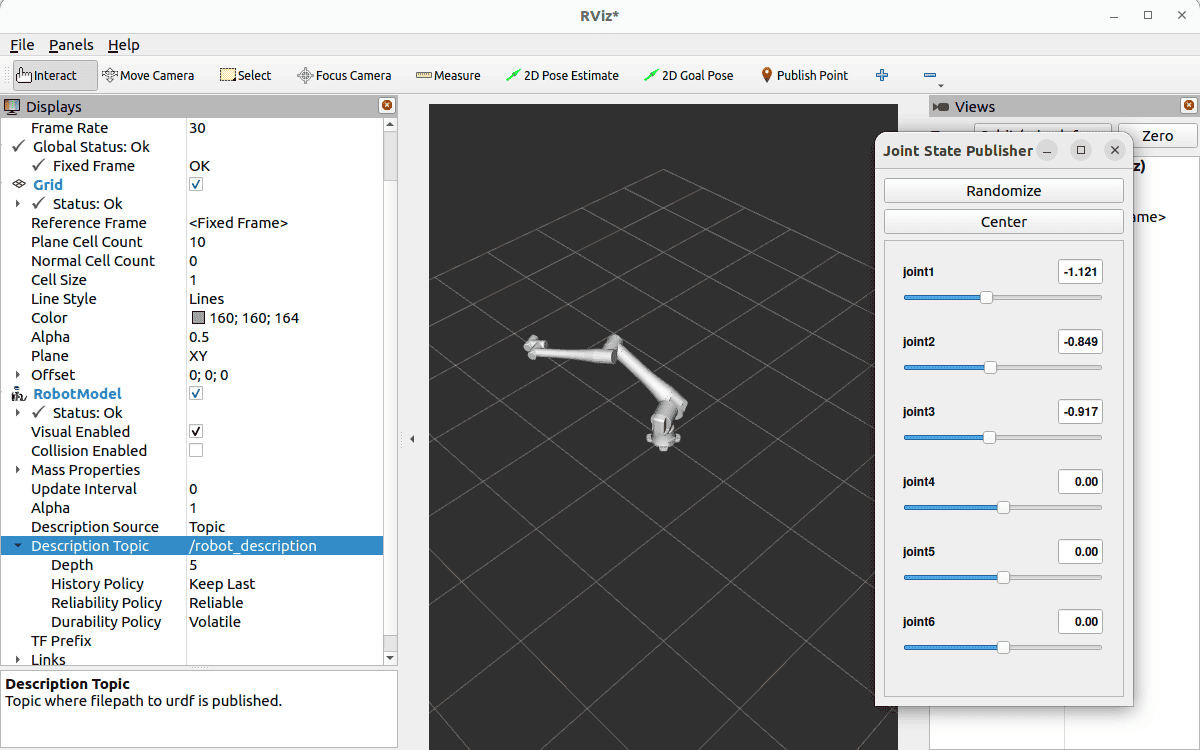Click the Focus Camera tool

pos(344,75)
